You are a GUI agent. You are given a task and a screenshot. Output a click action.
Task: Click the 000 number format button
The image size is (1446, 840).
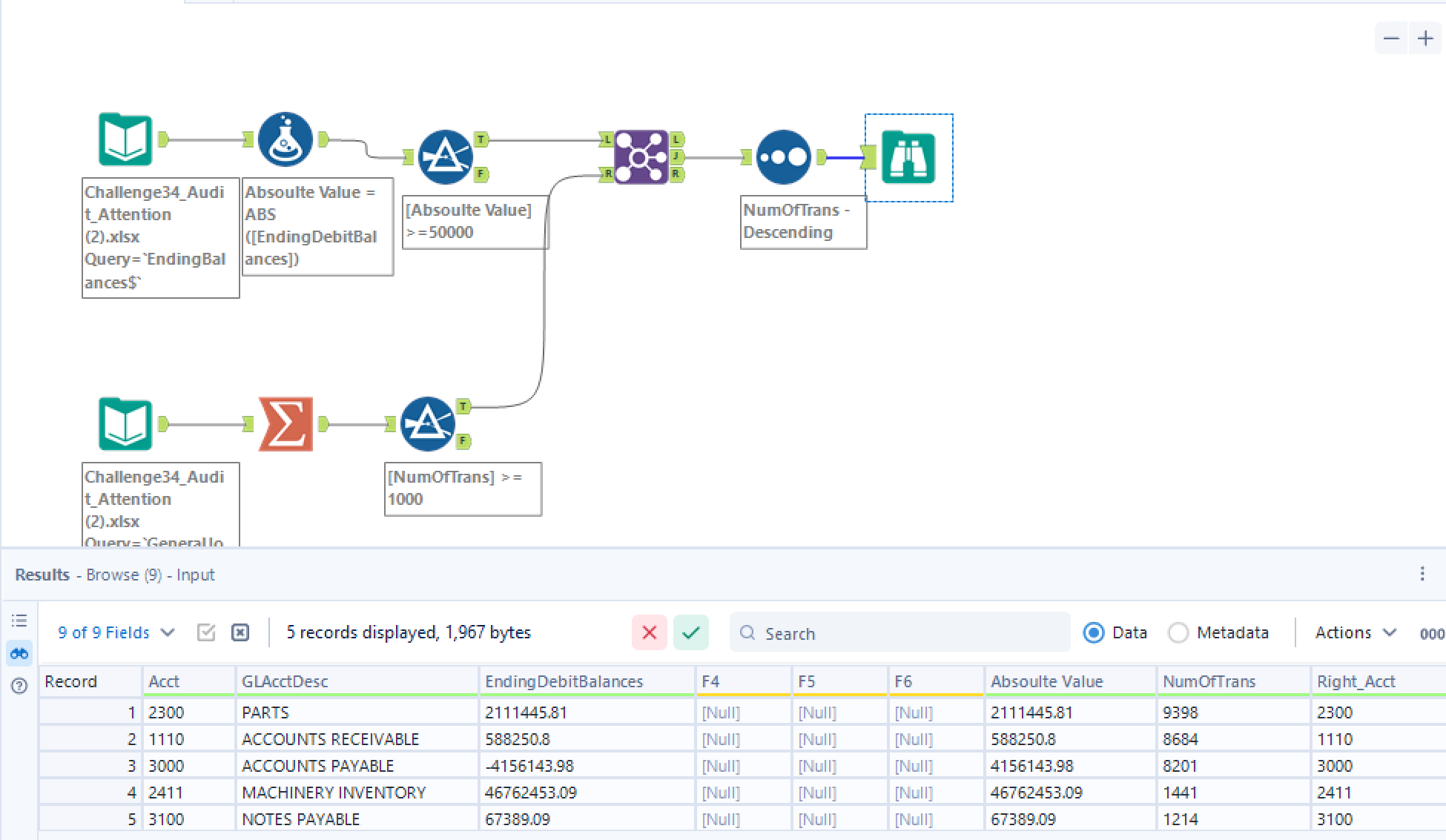coord(1432,633)
